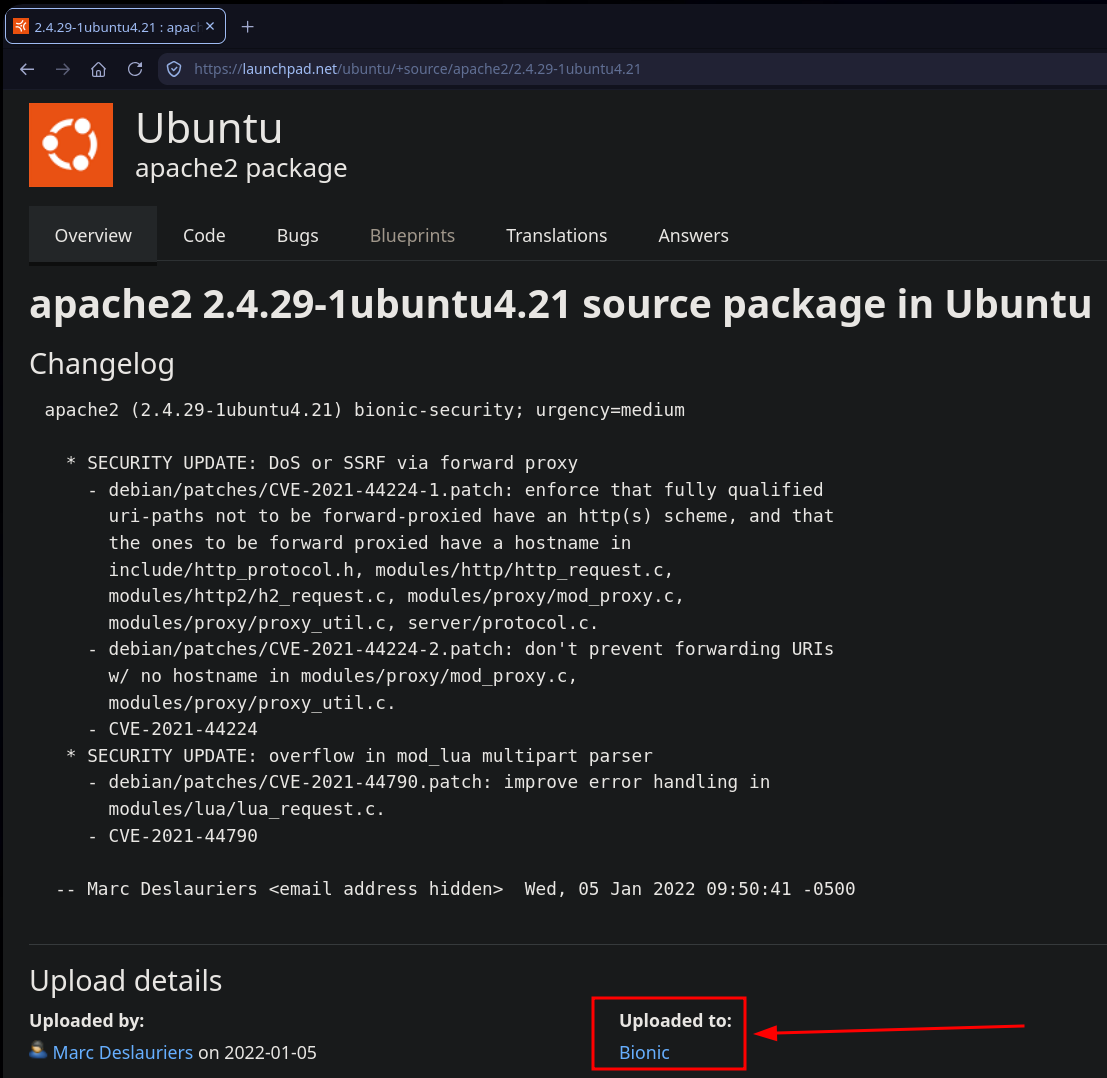Click the browser back arrow
The height and width of the screenshot is (1078, 1107).
tap(27, 69)
